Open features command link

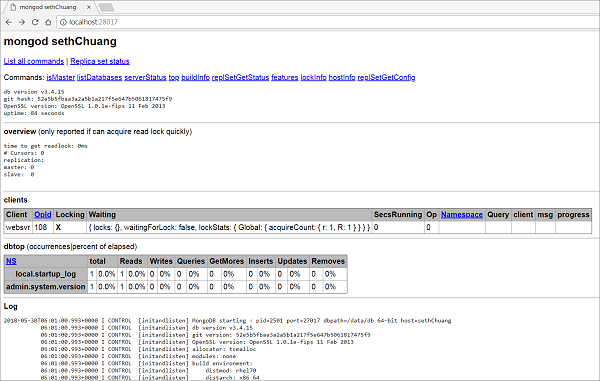pyautogui.click(x=285, y=77)
